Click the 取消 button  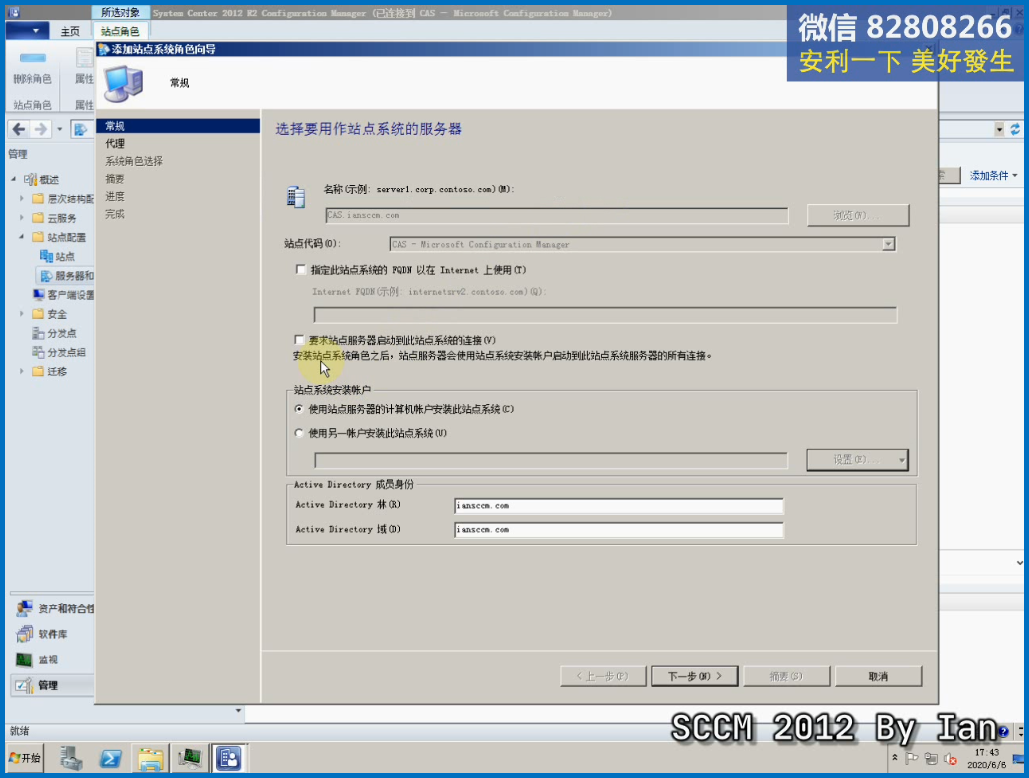[x=878, y=676]
